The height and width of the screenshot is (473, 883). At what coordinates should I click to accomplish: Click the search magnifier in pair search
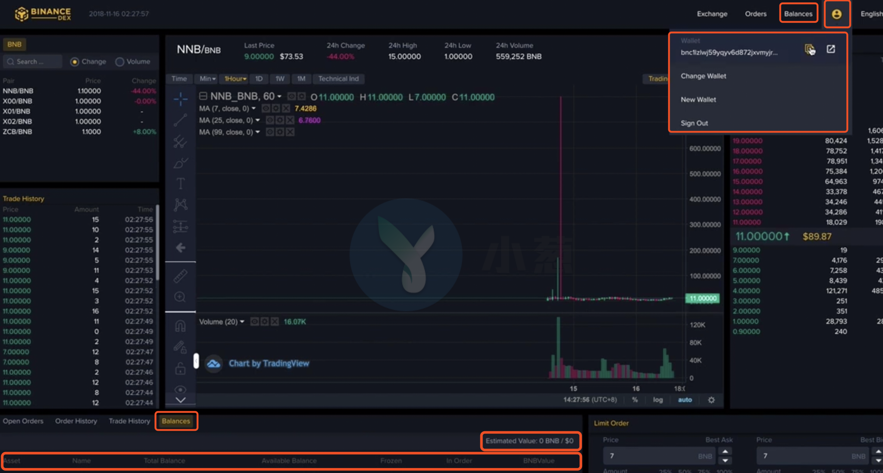tap(10, 62)
